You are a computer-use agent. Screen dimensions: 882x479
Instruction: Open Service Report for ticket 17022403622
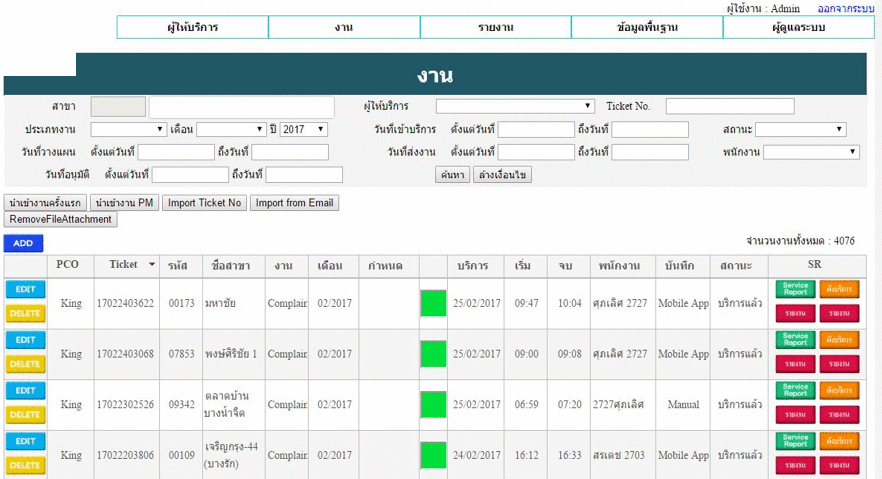click(x=795, y=288)
